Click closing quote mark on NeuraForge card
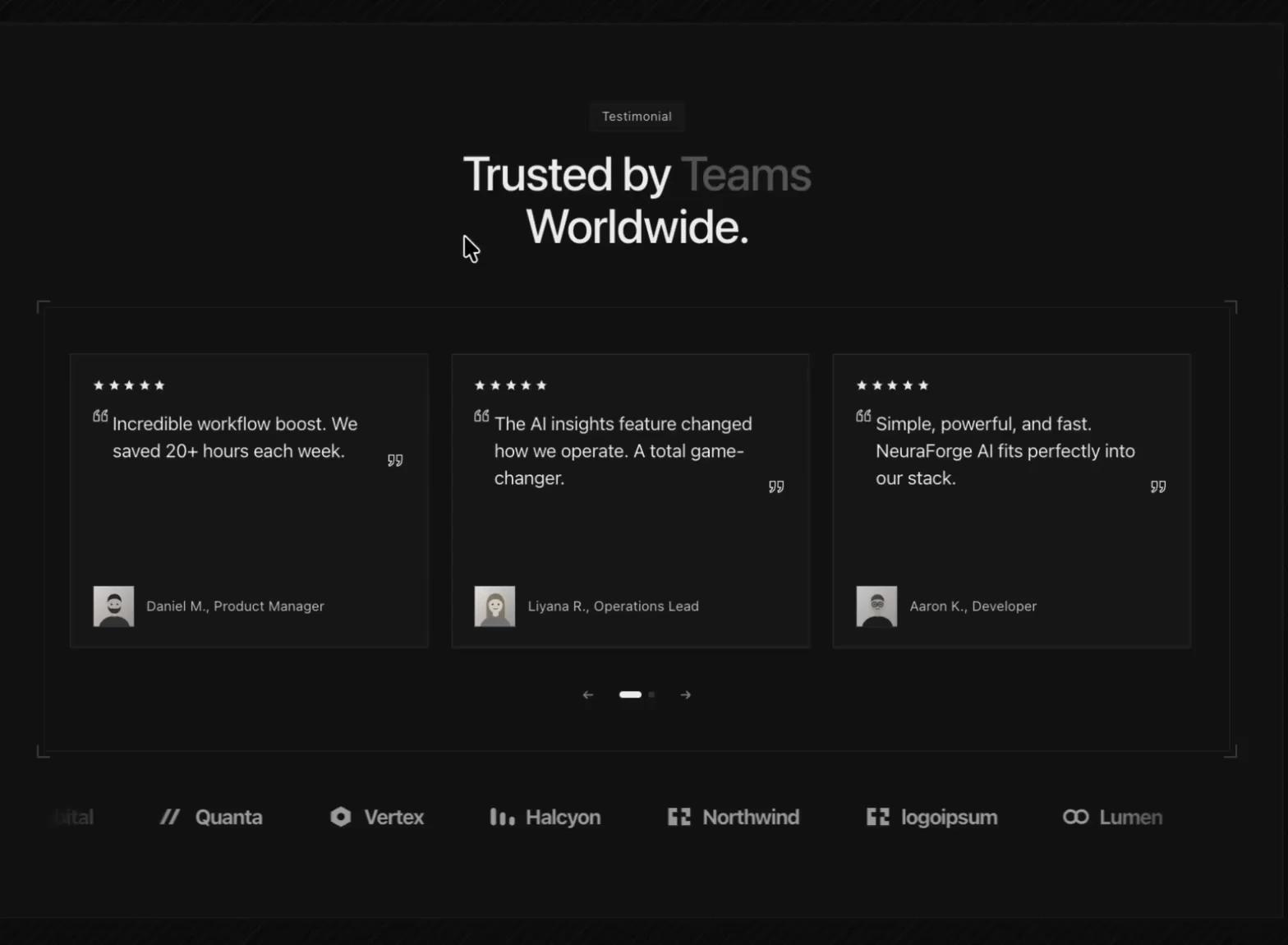1288x945 pixels. click(x=1158, y=486)
